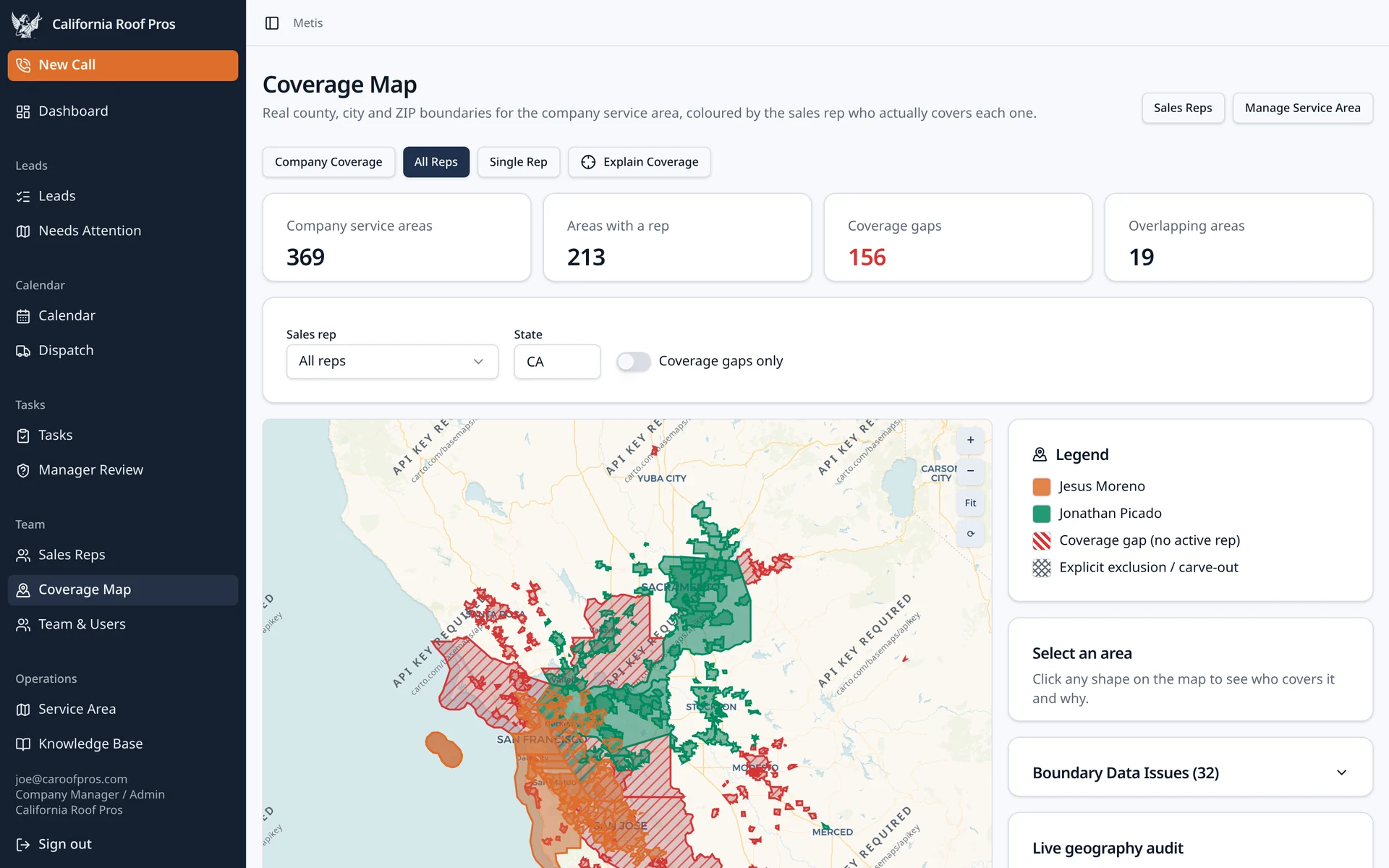Click the Live geography audit heading
Viewport: 1389px width, 868px height.
tap(1108, 848)
